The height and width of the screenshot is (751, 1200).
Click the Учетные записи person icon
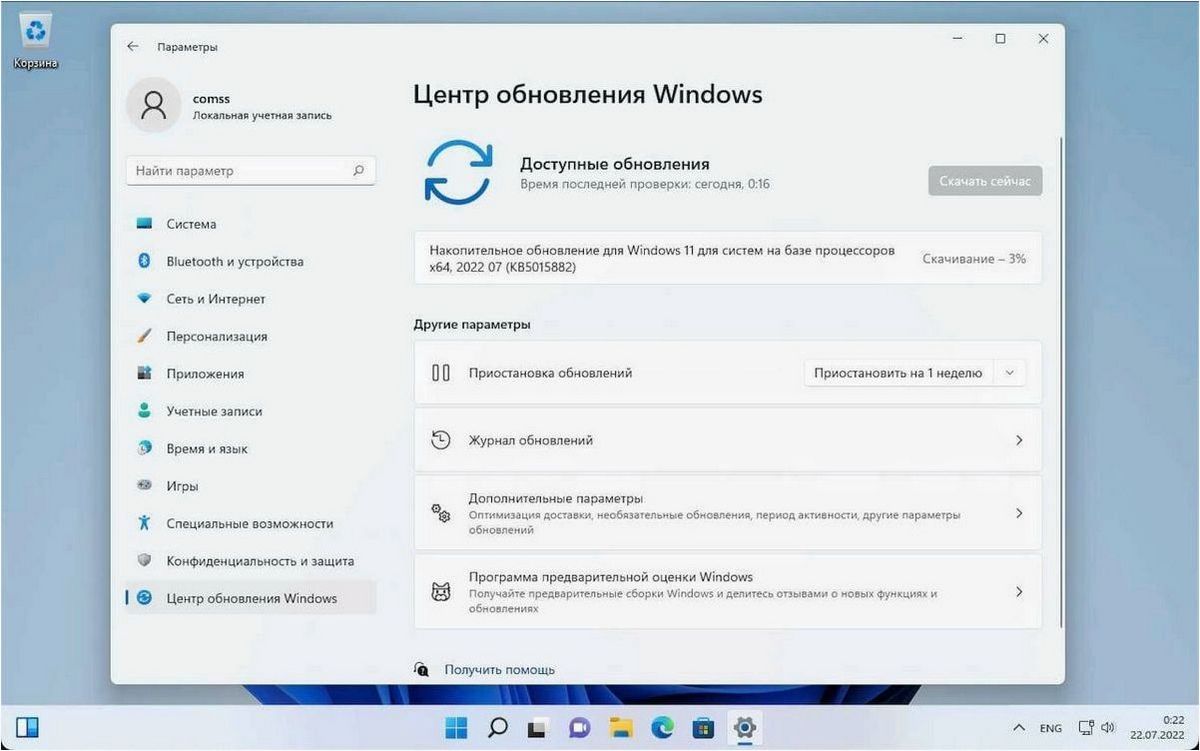144,411
